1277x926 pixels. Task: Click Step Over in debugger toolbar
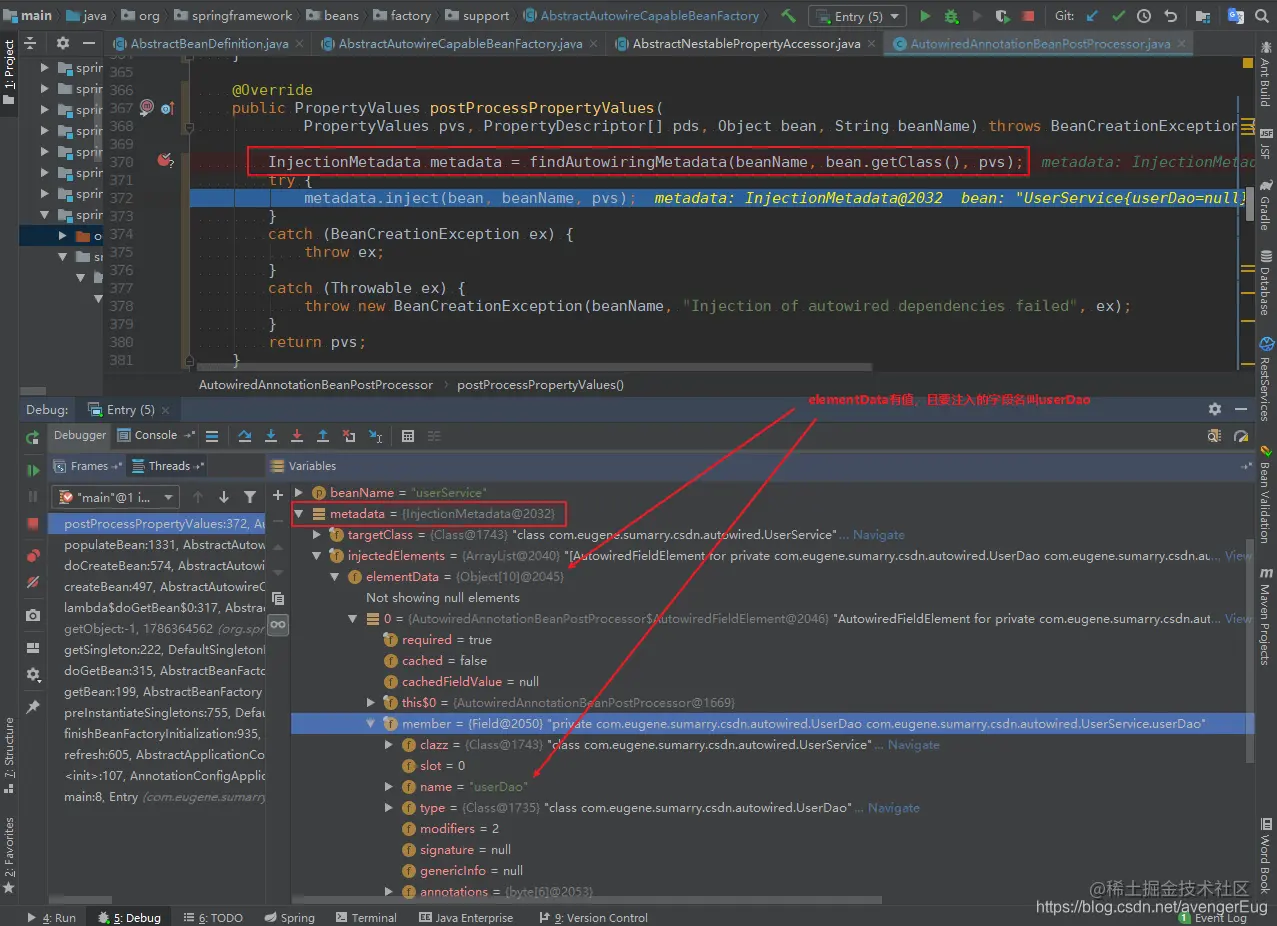pos(245,436)
